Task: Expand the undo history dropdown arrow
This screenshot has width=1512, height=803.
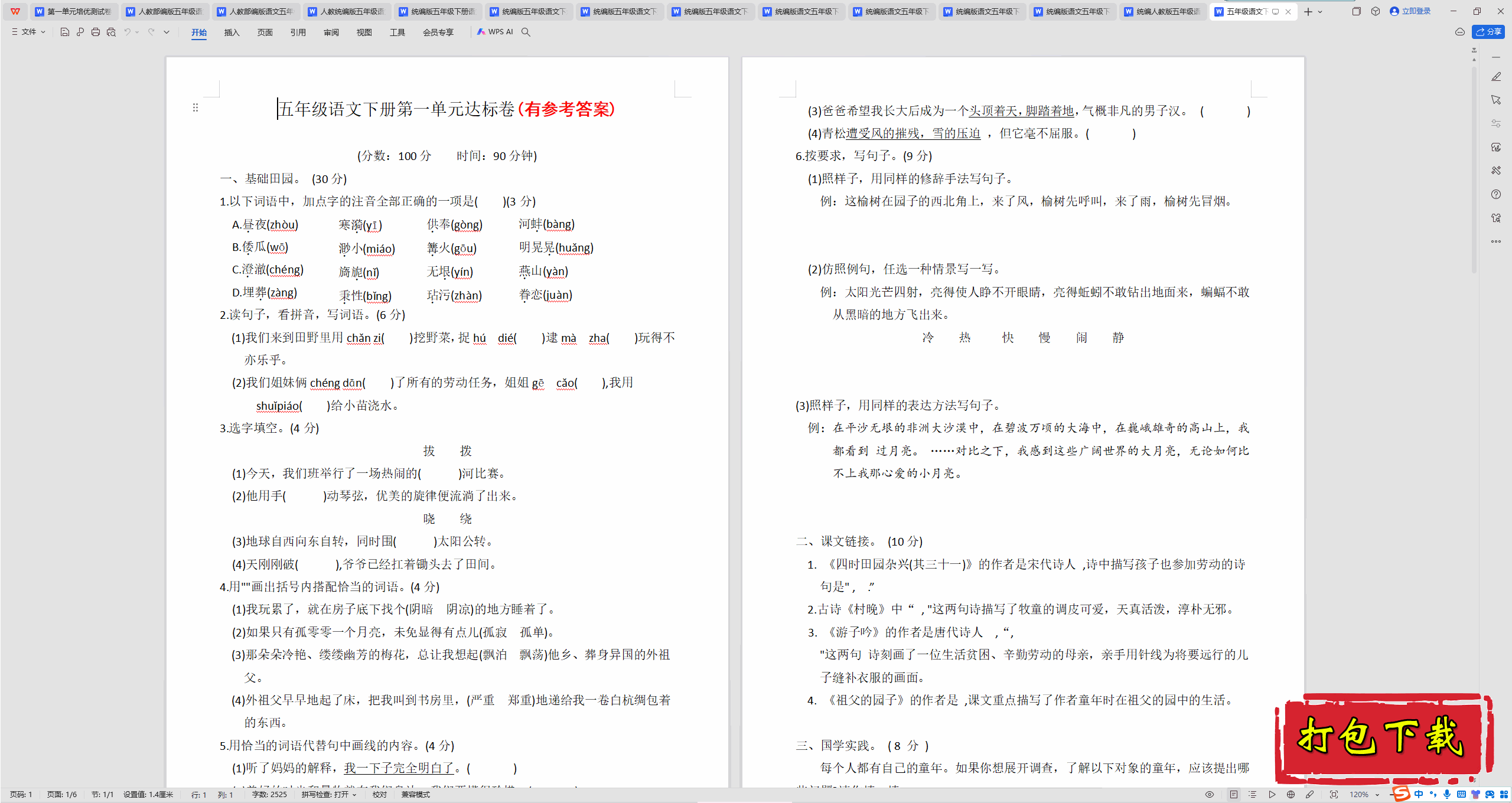Action: (x=137, y=32)
